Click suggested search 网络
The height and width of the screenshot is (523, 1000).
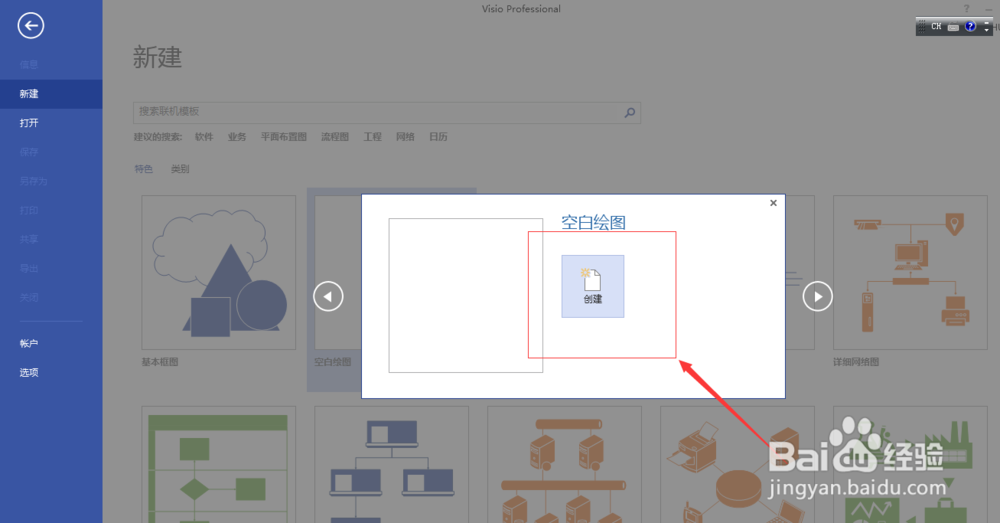[x=405, y=137]
